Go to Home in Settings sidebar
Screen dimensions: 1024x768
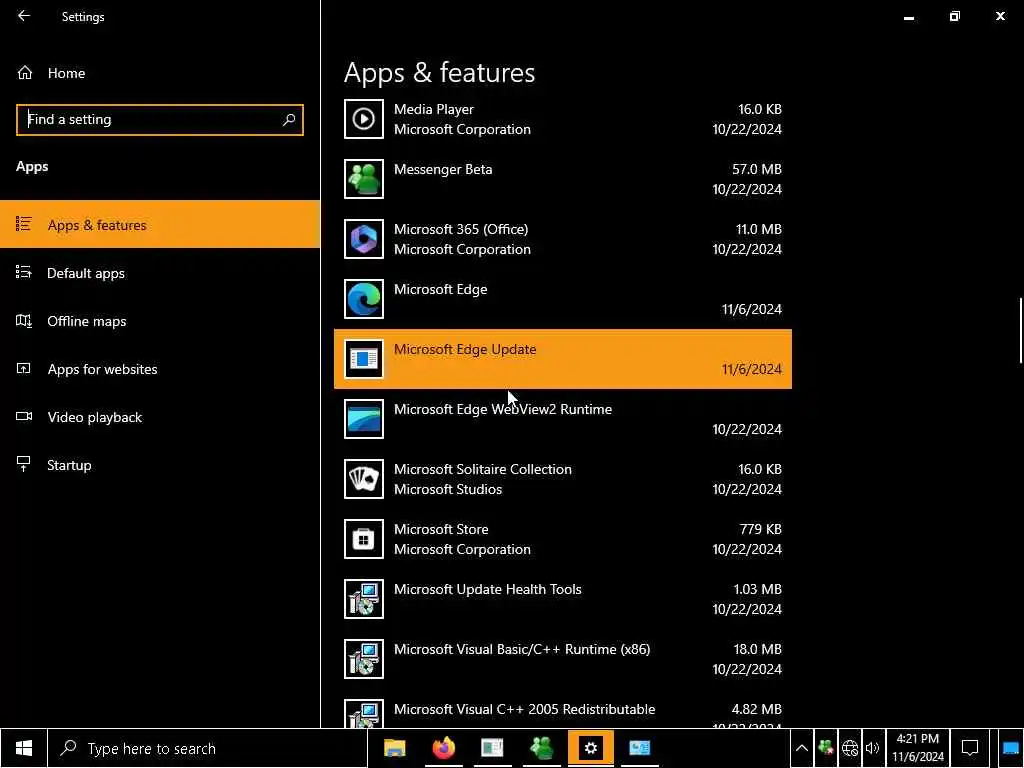[x=160, y=73]
